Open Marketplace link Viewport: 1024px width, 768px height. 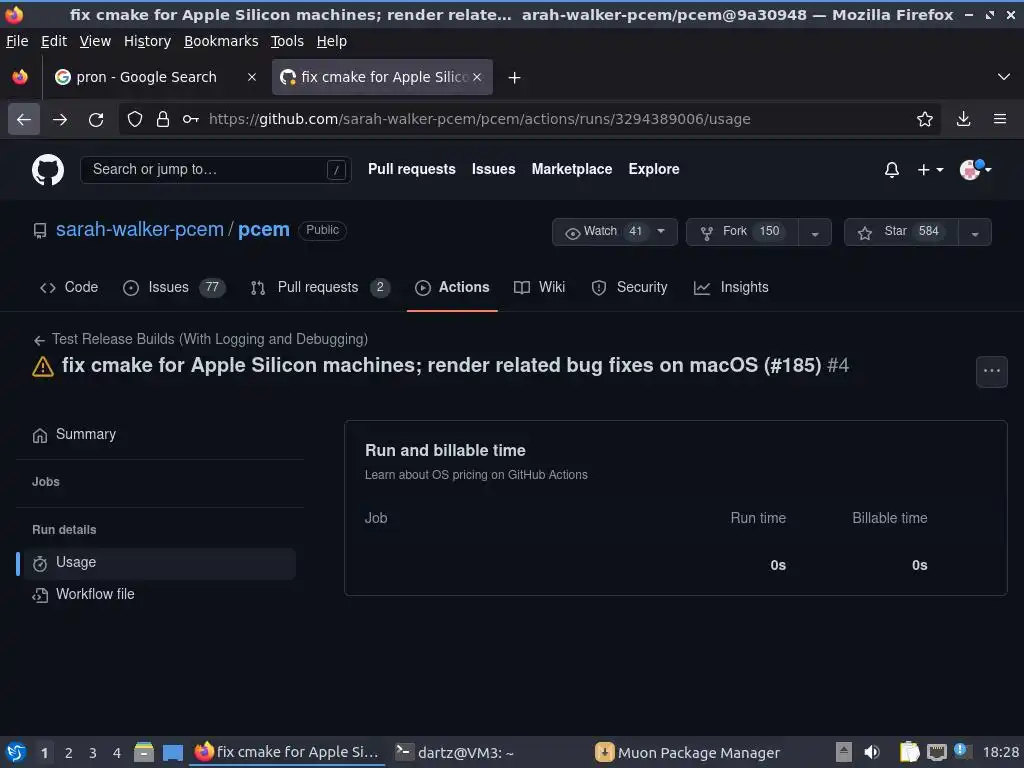(x=571, y=169)
